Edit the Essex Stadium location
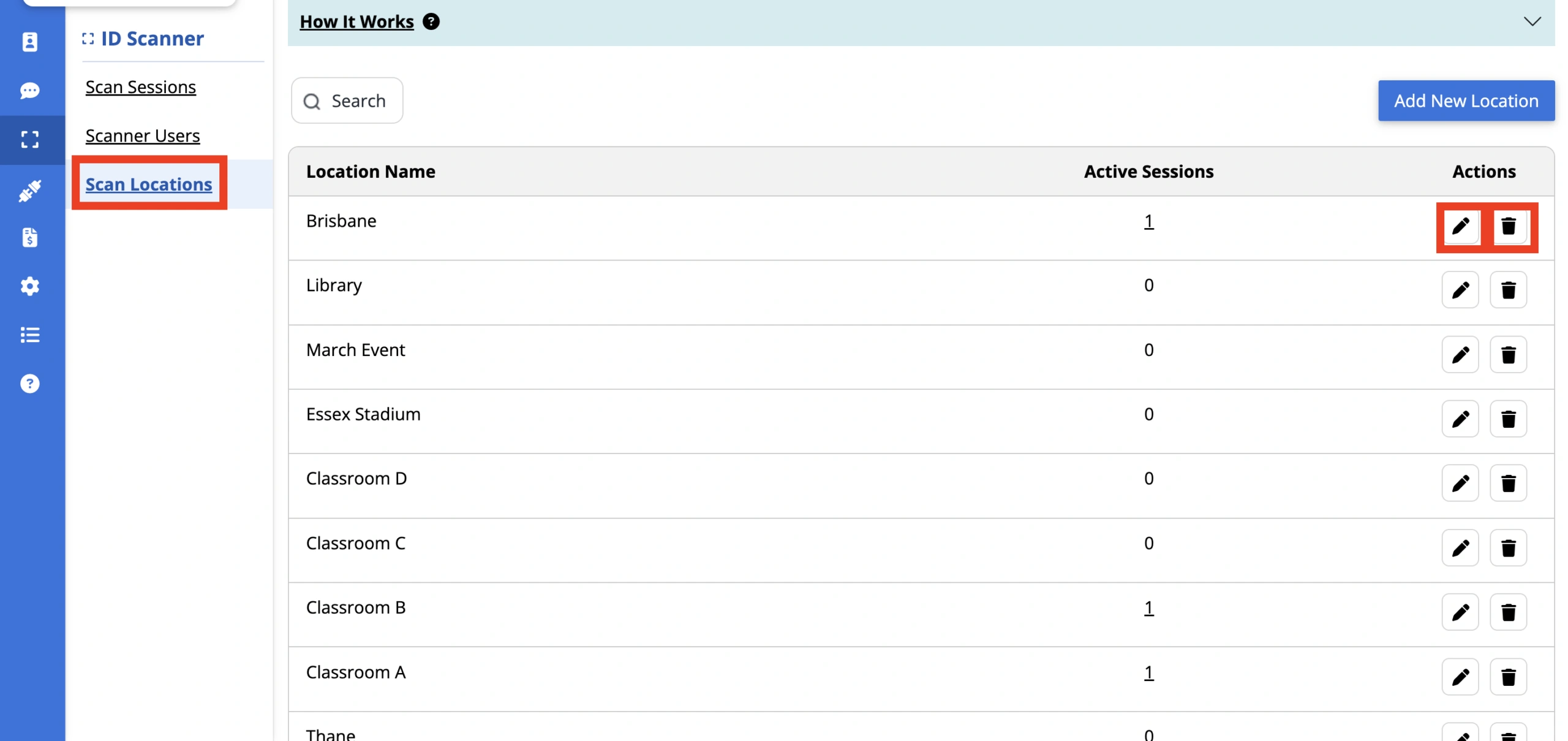Viewport: 1568px width, 741px height. click(x=1460, y=419)
